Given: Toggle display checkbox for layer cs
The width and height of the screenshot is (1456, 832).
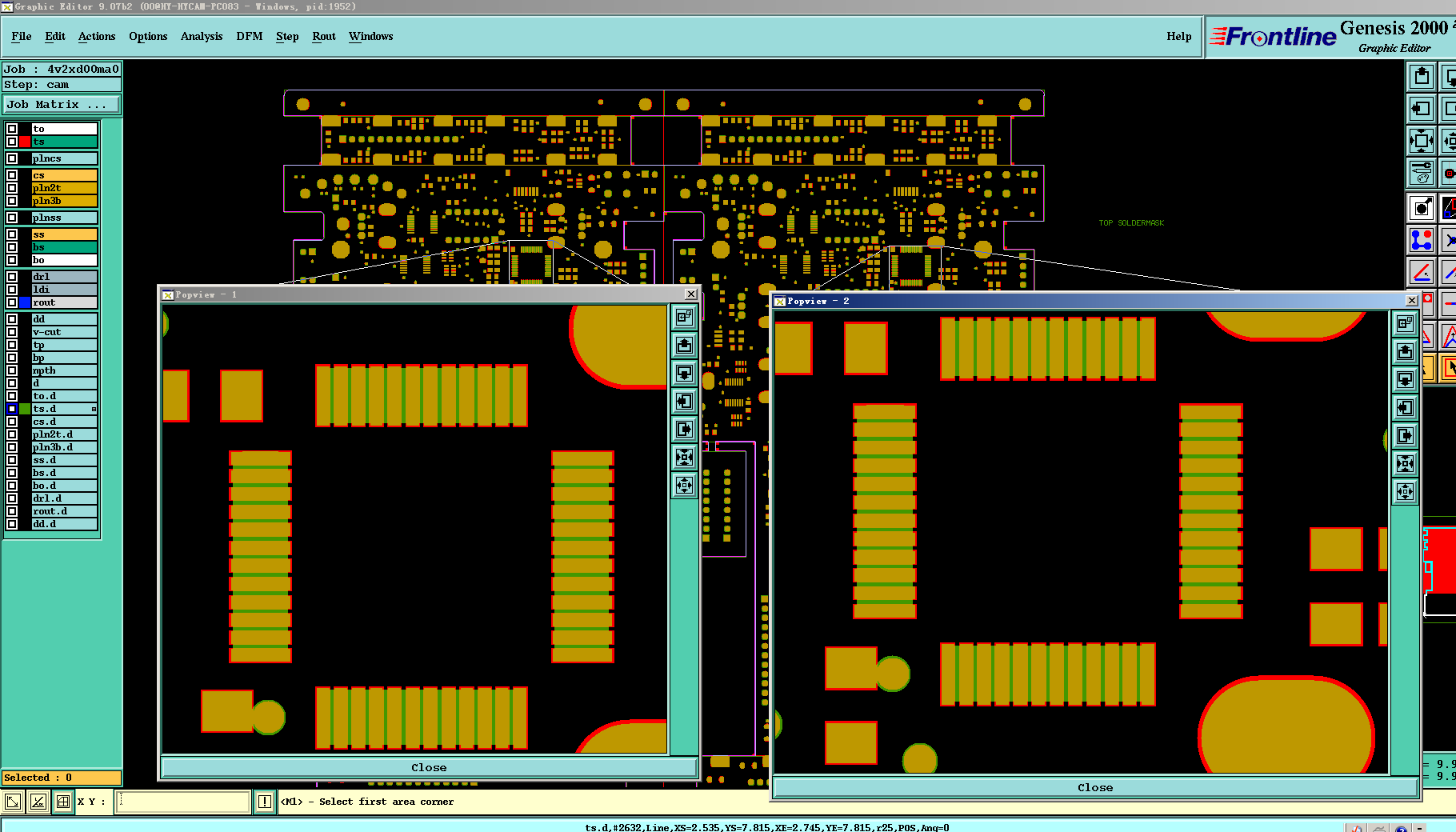Looking at the screenshot, I should coord(12,175).
